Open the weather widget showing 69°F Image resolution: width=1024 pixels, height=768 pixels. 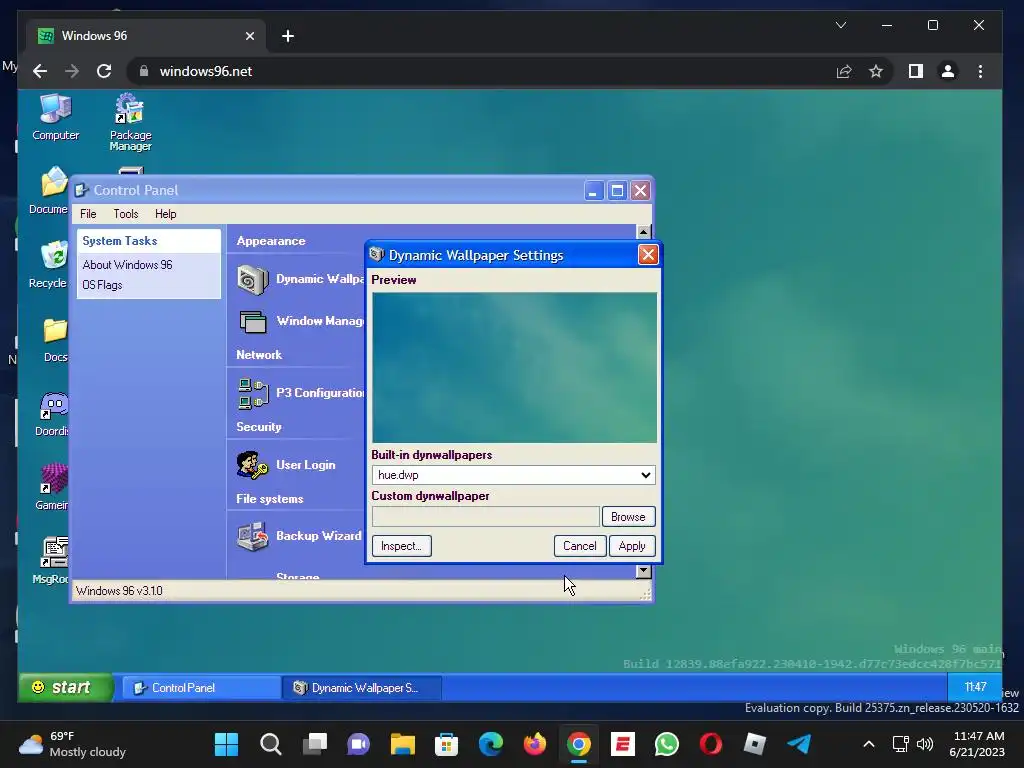(72, 744)
